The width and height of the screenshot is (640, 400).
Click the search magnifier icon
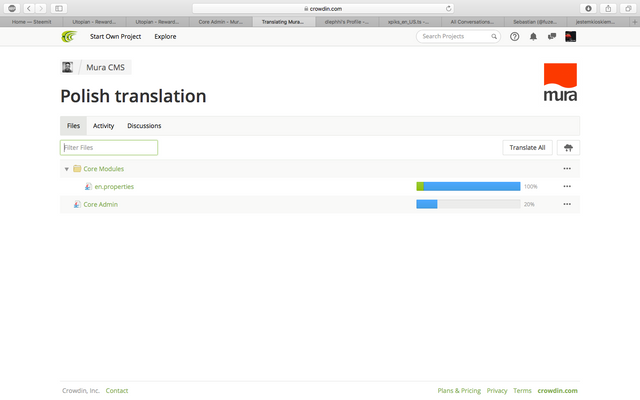tap(494, 37)
